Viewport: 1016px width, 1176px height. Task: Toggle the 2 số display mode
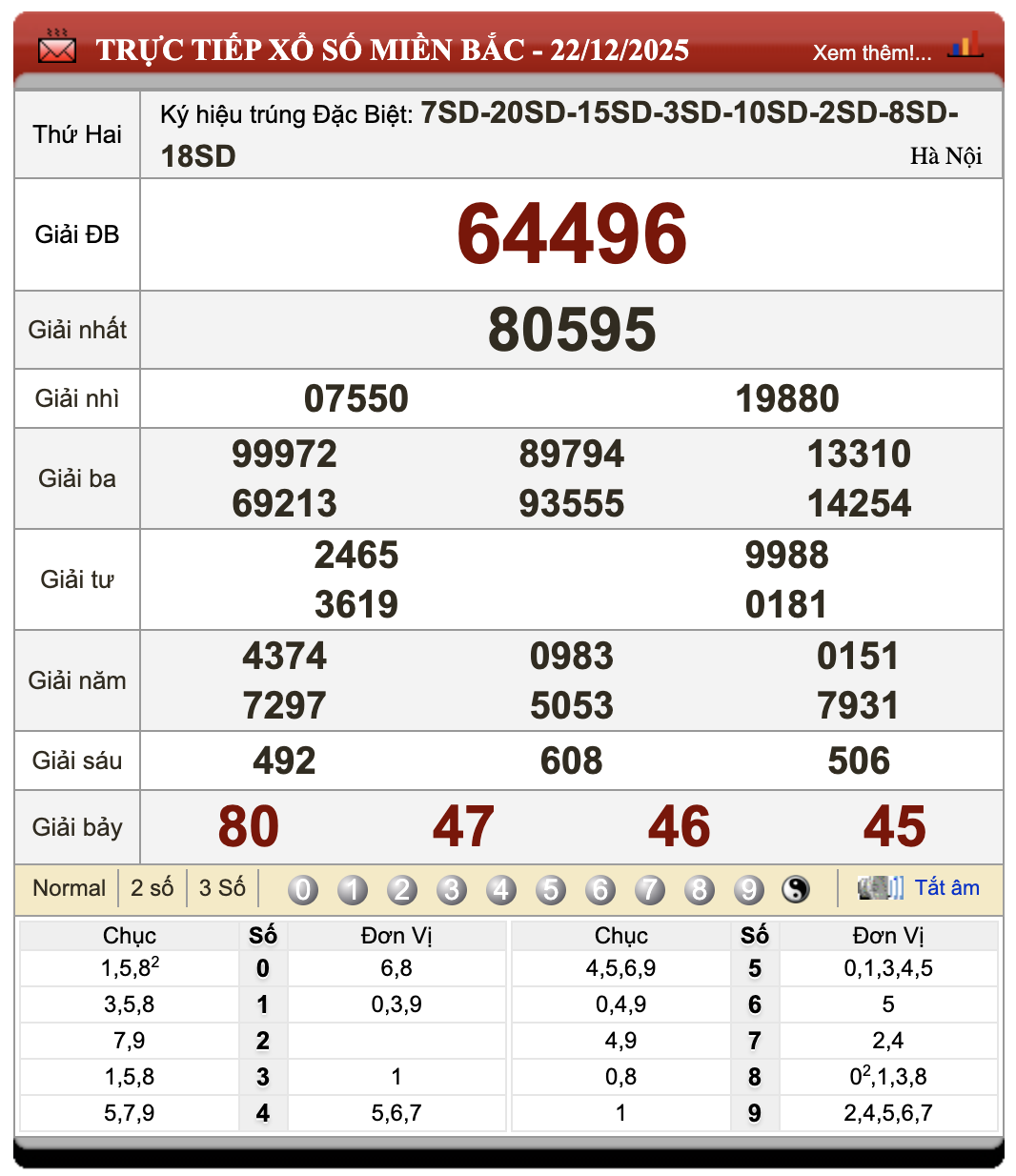click(x=152, y=887)
